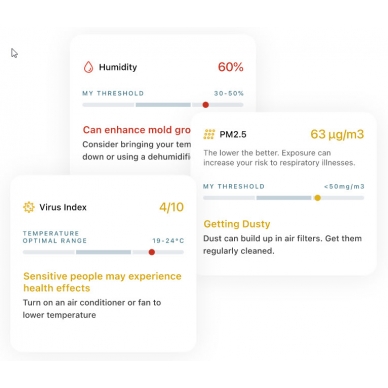Click the Virus Index germ icon

coord(29,207)
